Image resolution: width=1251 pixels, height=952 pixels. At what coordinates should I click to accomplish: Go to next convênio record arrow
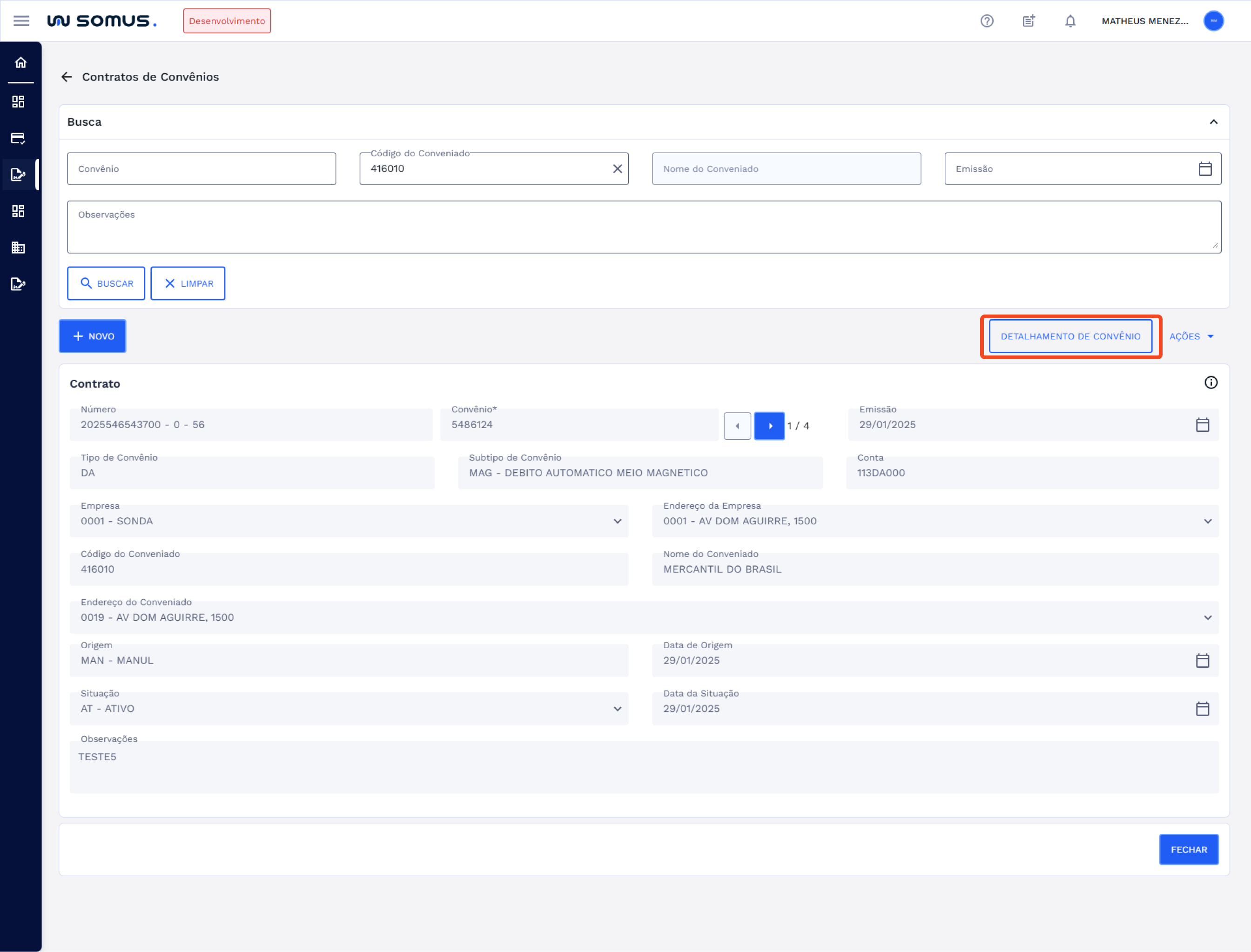click(x=769, y=426)
